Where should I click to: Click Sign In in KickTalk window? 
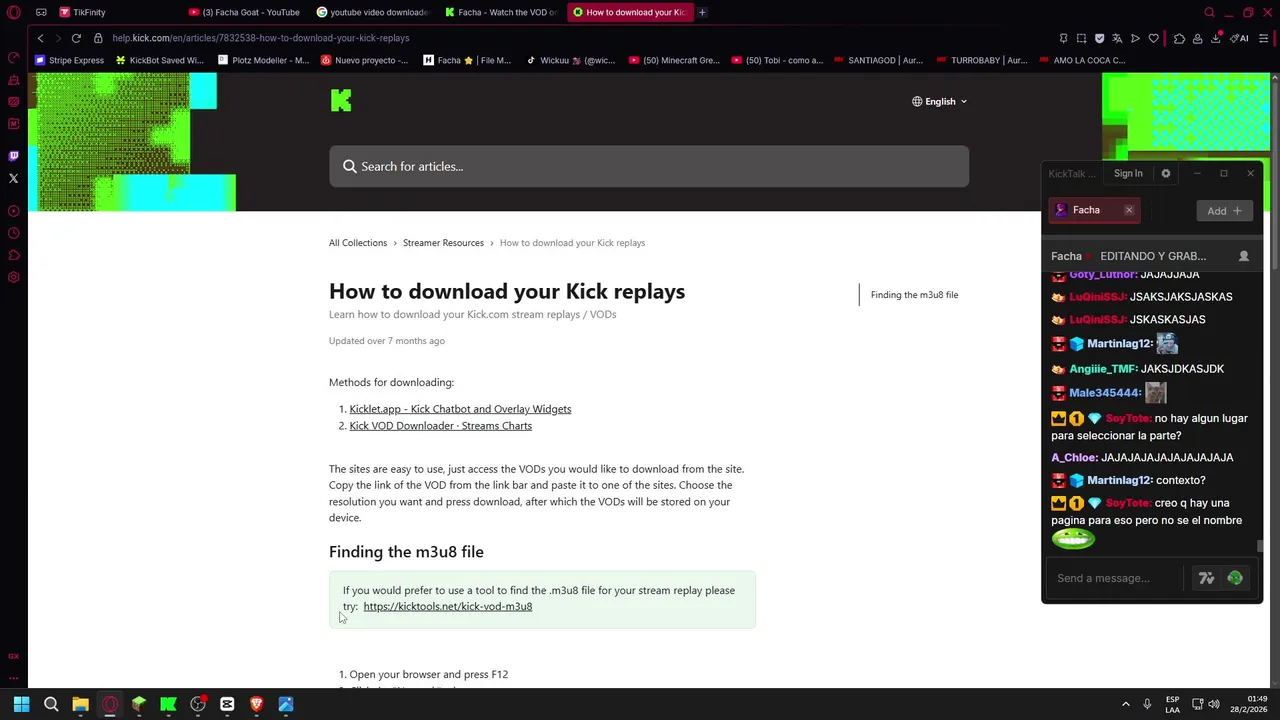(1128, 173)
